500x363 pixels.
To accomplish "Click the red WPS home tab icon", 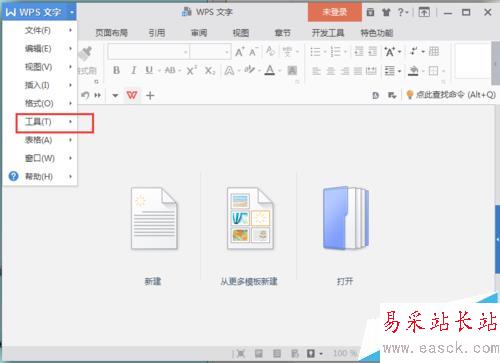I will point(132,96).
